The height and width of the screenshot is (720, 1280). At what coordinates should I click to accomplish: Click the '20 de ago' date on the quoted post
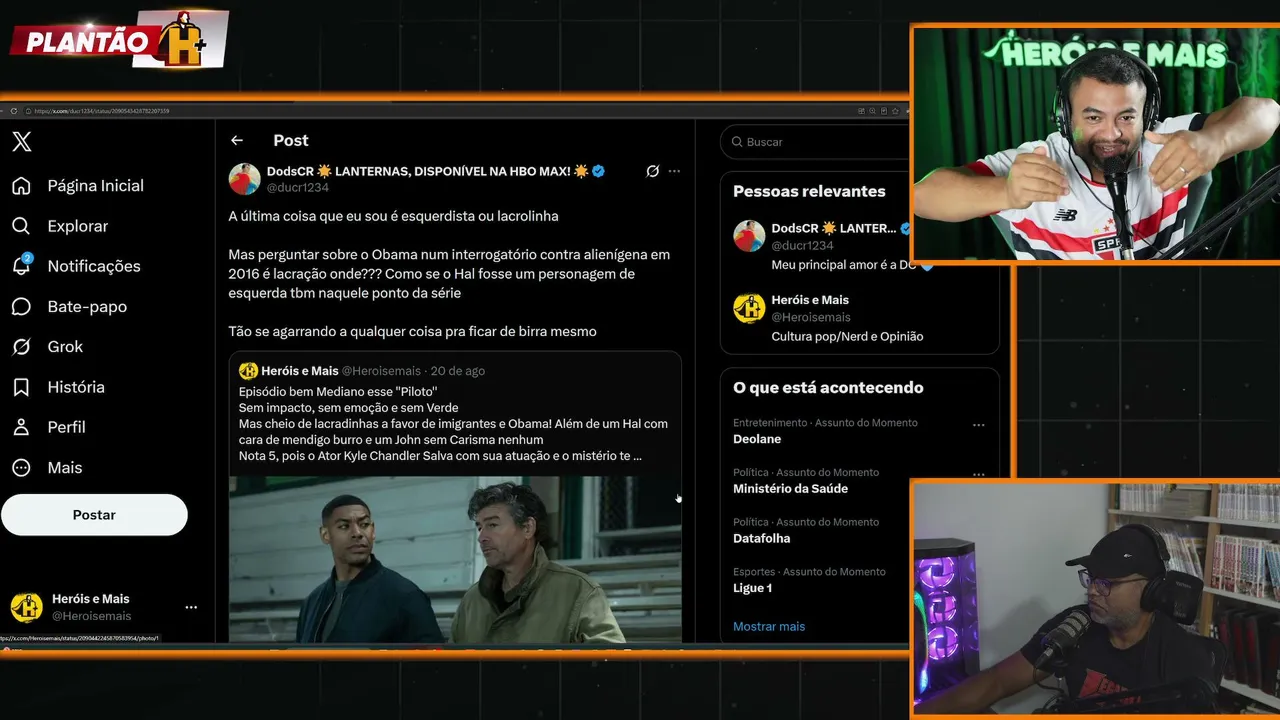(x=458, y=371)
